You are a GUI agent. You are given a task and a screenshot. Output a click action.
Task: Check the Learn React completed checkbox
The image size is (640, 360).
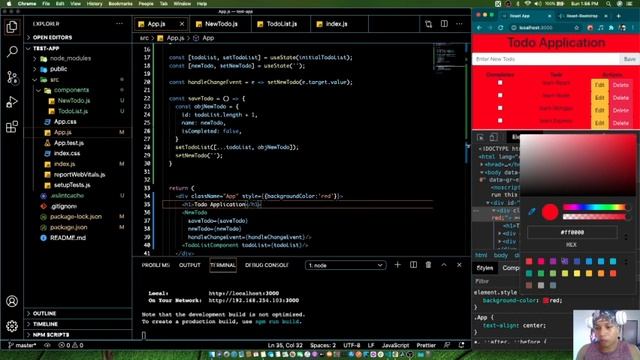point(500,83)
